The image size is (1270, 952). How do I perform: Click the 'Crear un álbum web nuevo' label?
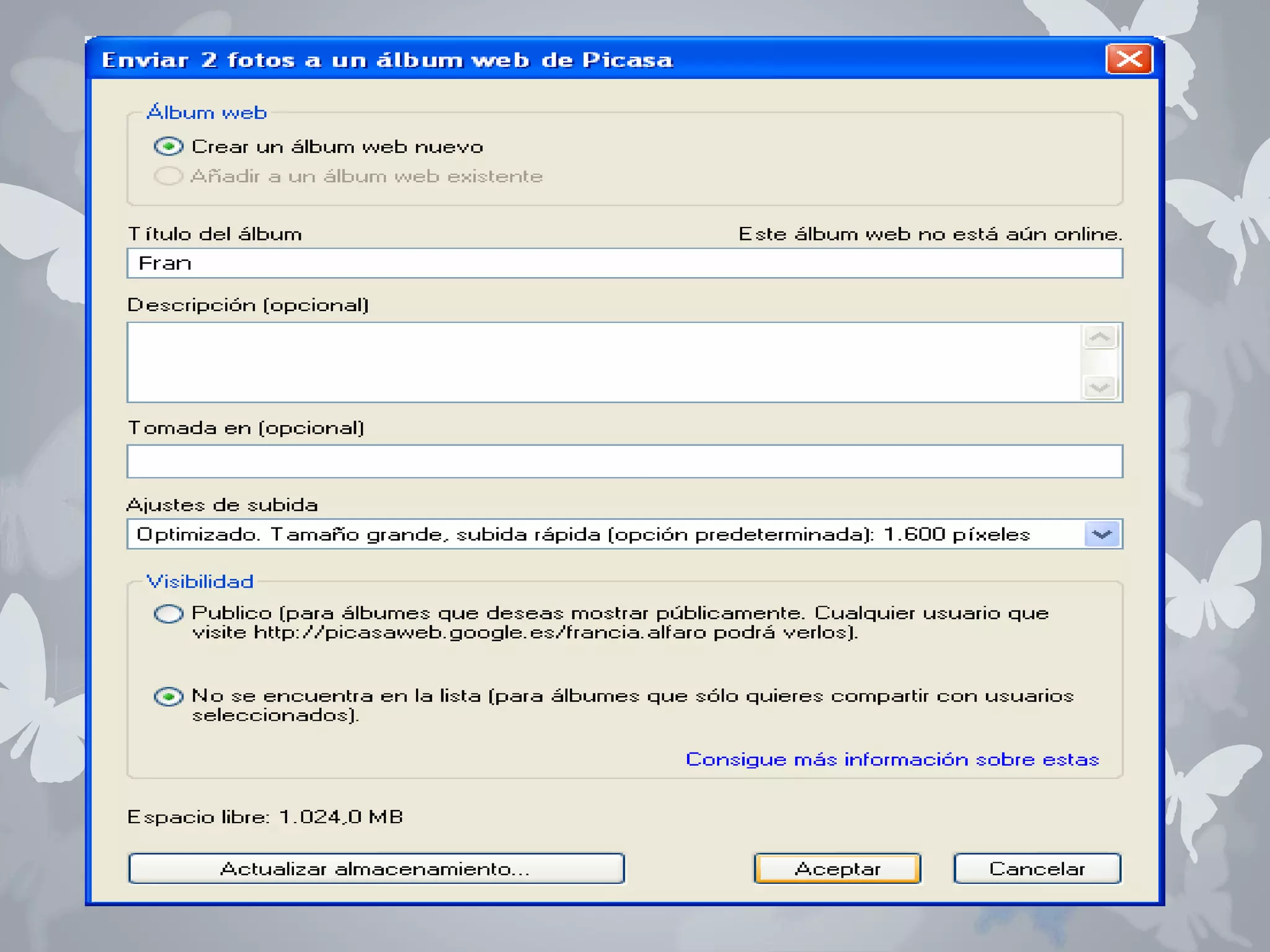pos(337,147)
